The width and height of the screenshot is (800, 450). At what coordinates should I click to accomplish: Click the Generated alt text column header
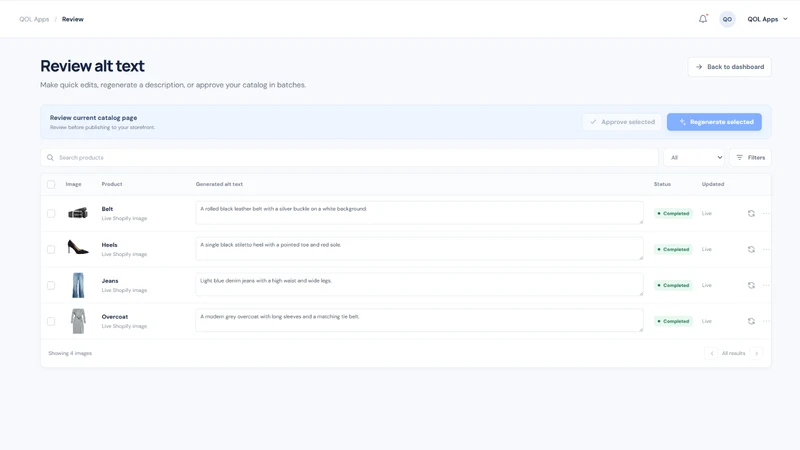219,184
